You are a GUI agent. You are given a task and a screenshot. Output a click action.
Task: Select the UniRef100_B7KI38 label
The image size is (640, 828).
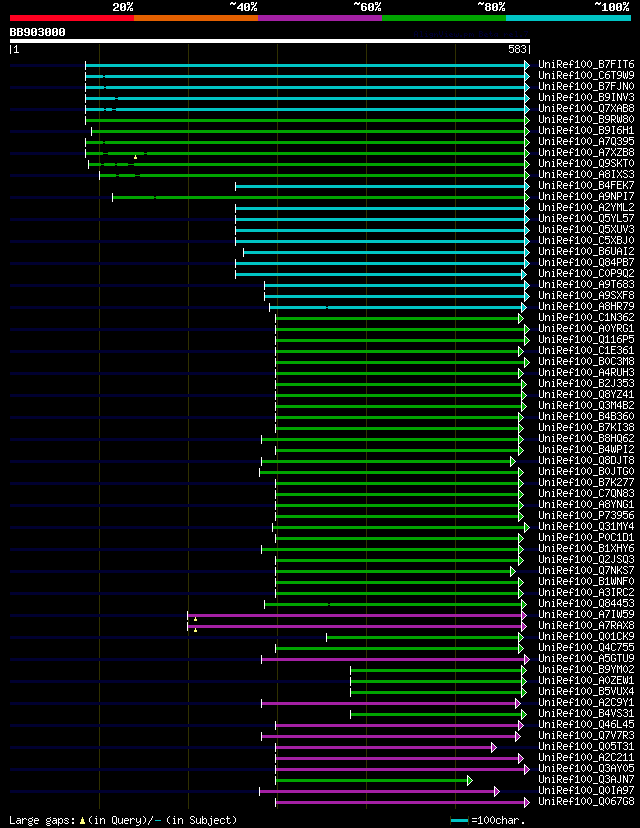(586, 428)
